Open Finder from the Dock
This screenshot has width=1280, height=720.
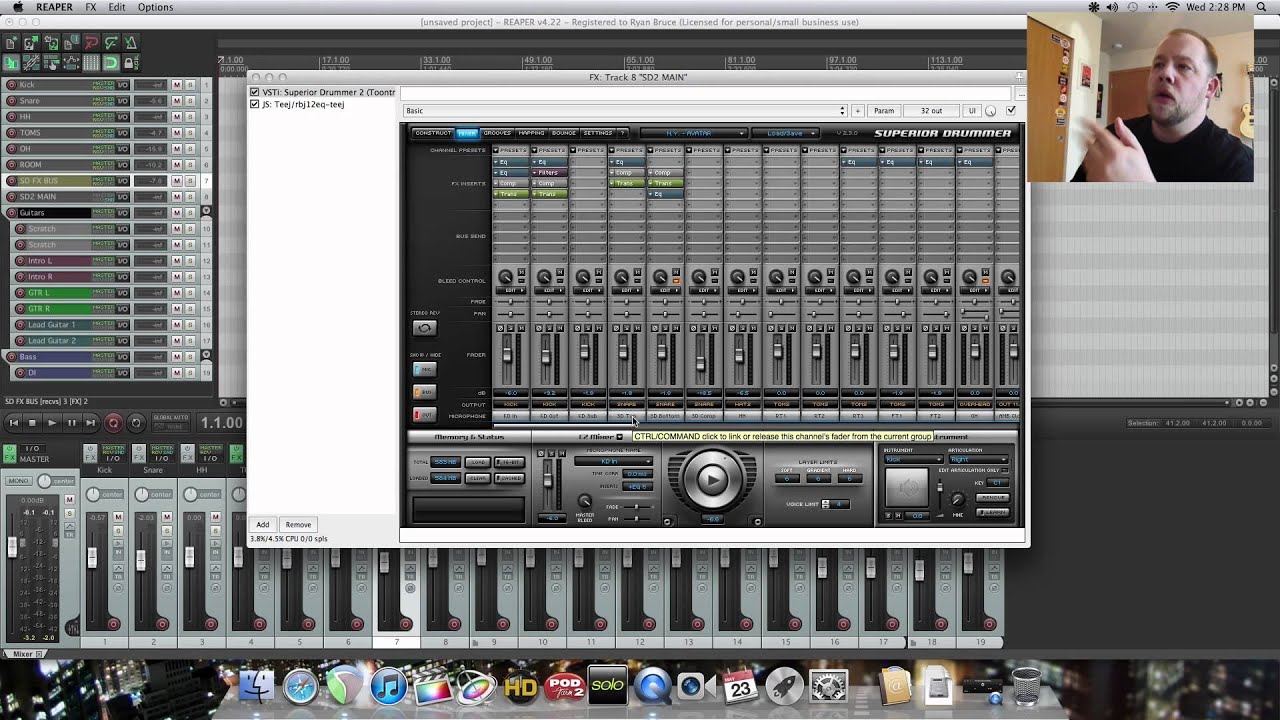click(x=257, y=686)
